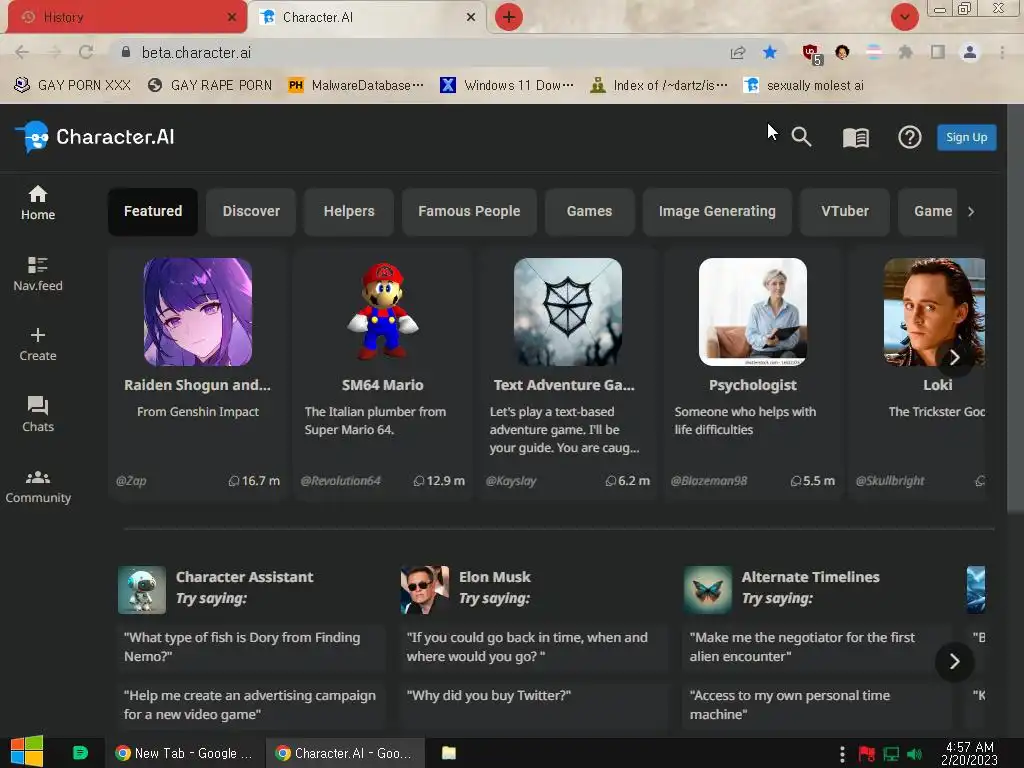Click the Character Assistant robot avatar
Viewport: 1024px width, 768px height.
pyautogui.click(x=142, y=590)
